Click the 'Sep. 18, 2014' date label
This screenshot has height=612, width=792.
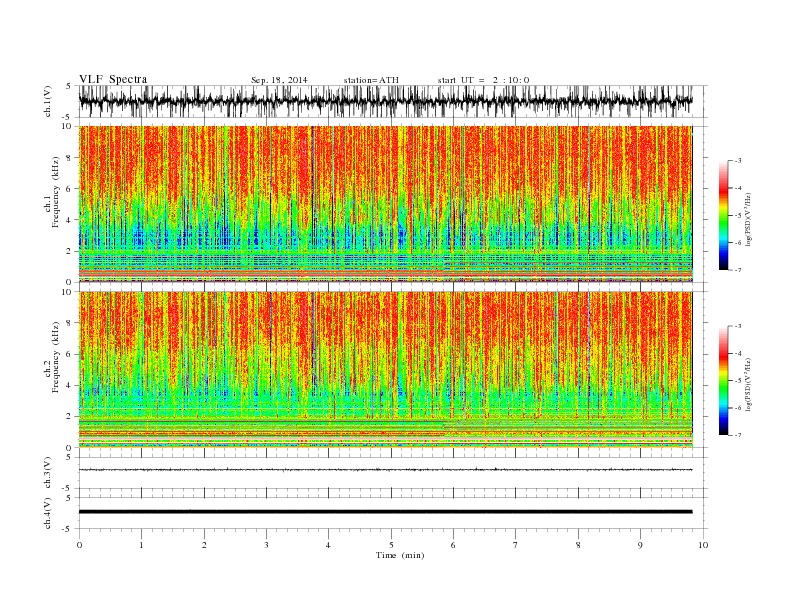279,80
